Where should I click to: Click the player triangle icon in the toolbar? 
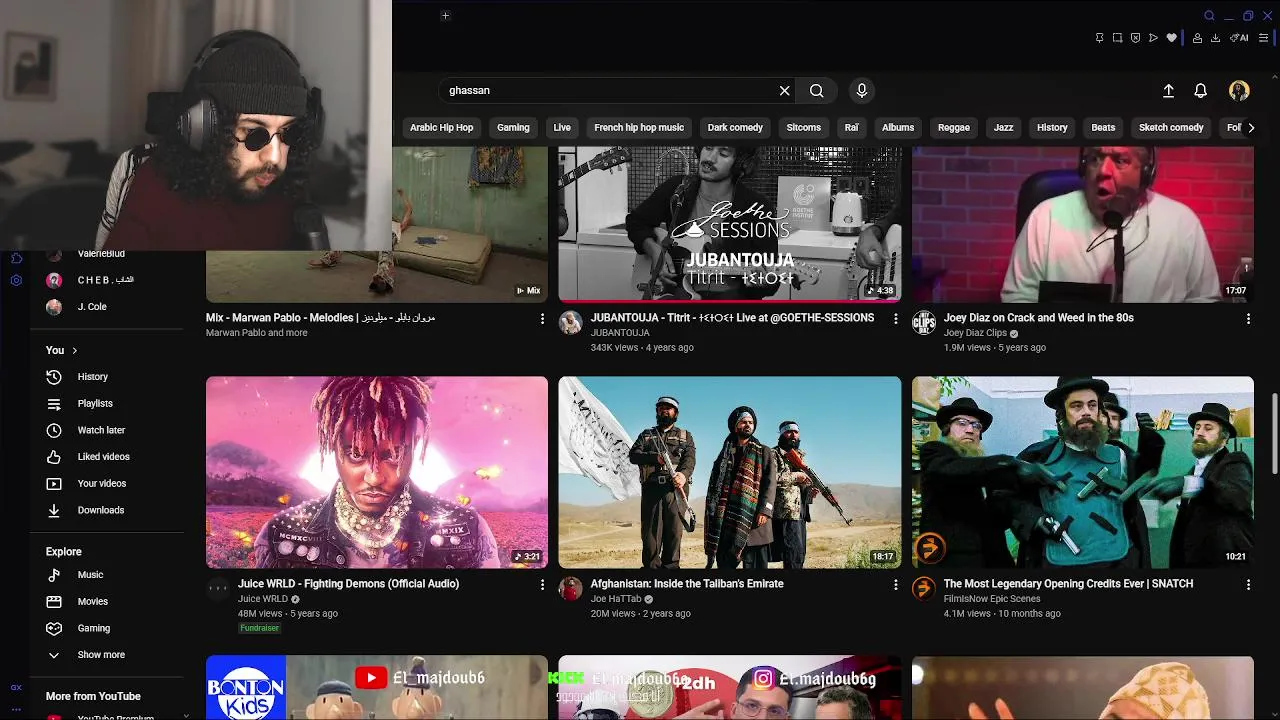click(1153, 38)
